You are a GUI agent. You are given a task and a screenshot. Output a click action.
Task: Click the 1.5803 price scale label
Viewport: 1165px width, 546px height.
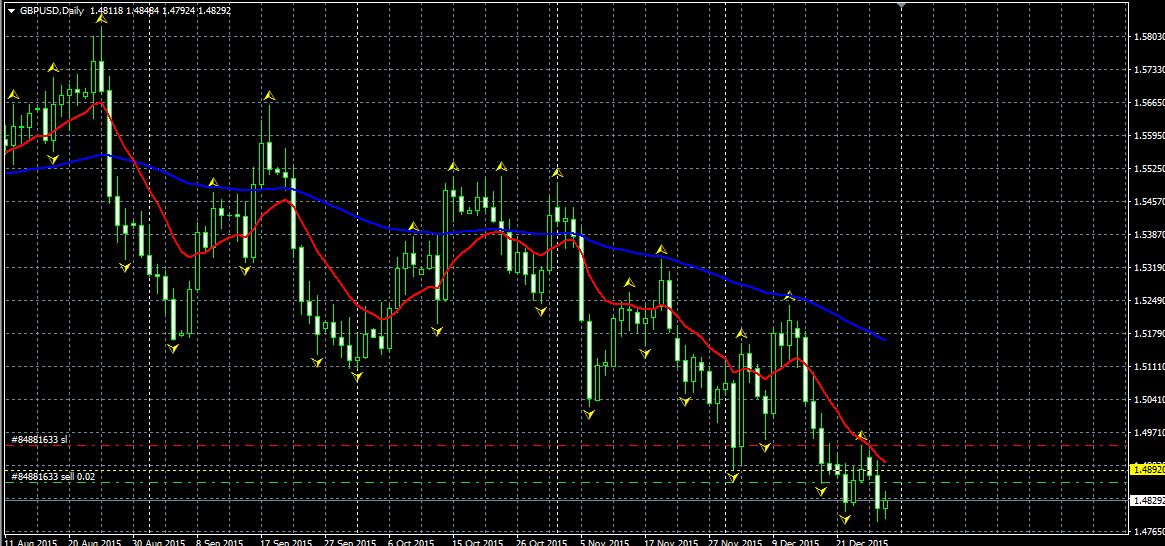(1148, 36)
